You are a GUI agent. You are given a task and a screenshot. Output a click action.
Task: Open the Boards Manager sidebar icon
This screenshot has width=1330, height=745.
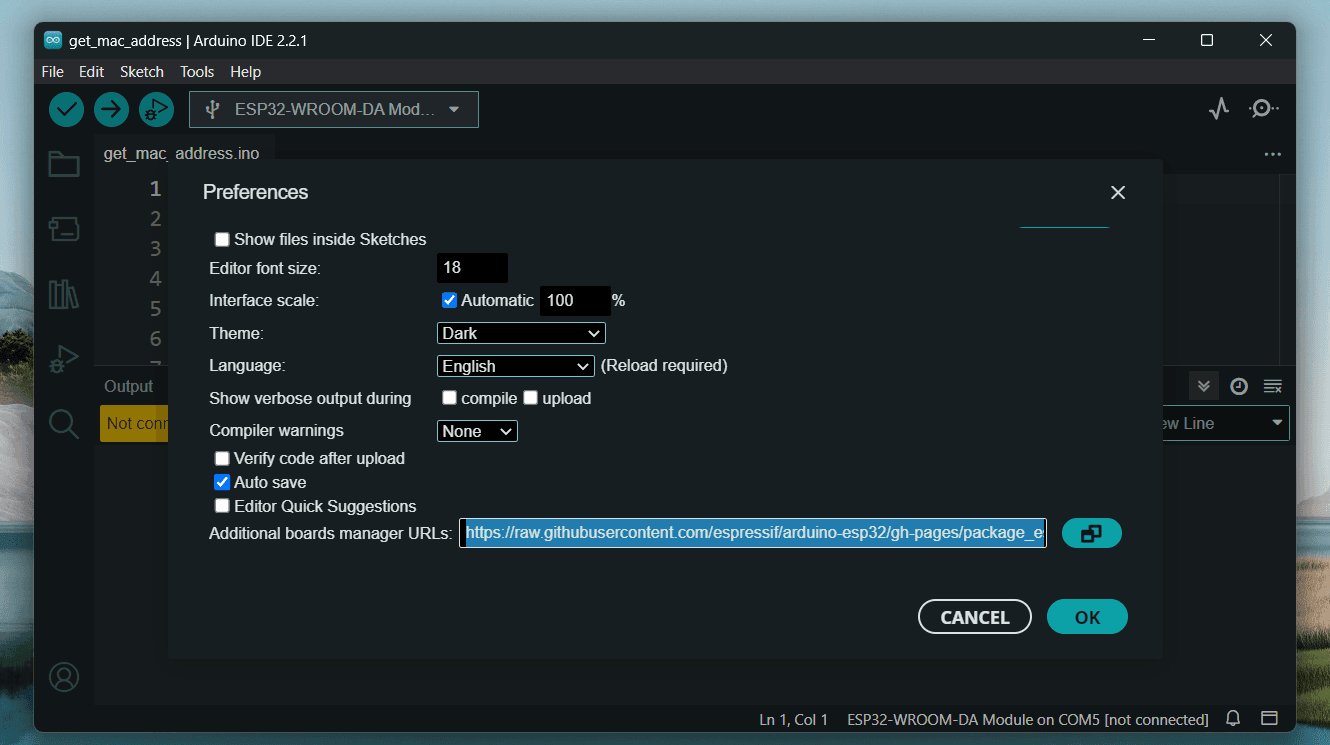(x=64, y=229)
